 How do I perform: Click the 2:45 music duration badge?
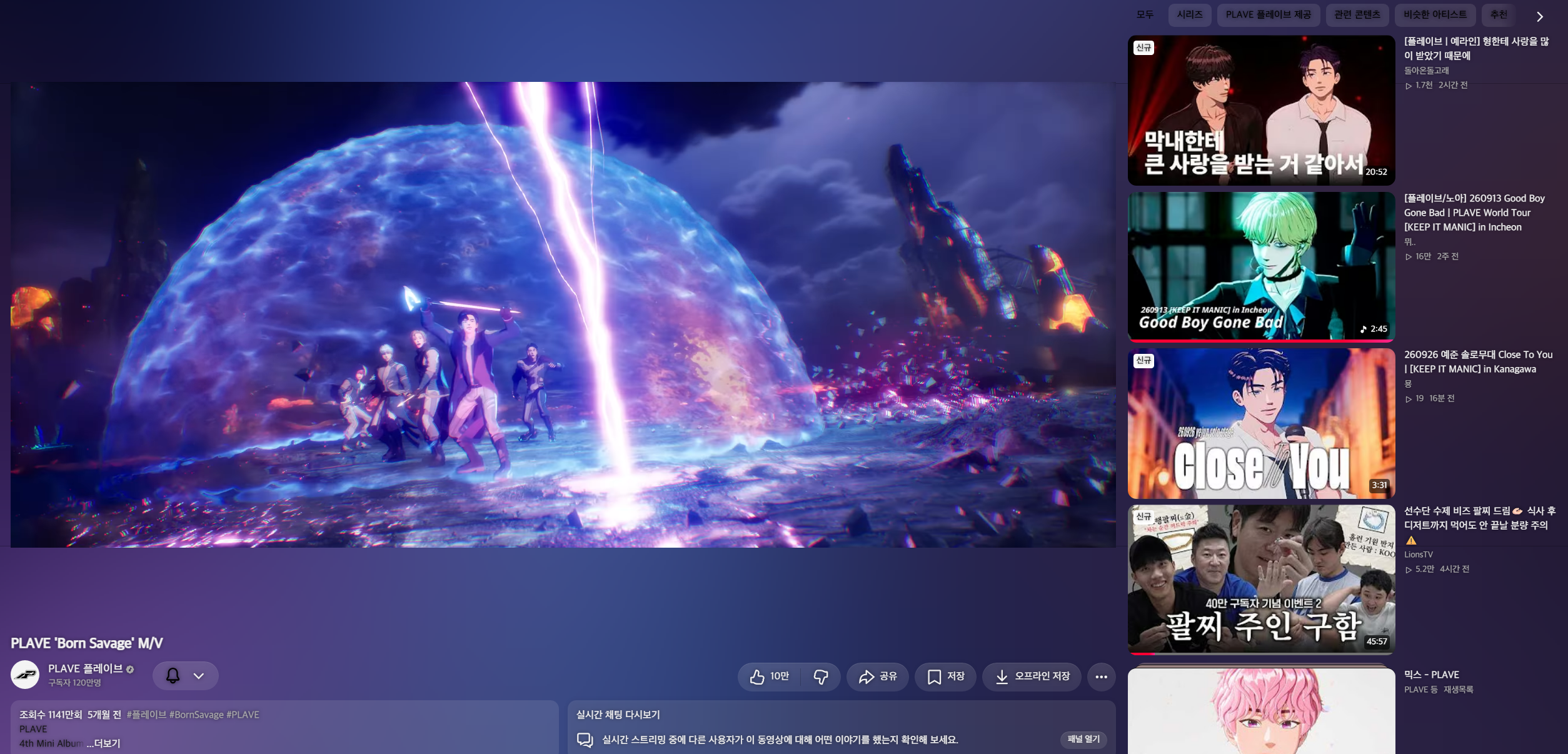1374,329
